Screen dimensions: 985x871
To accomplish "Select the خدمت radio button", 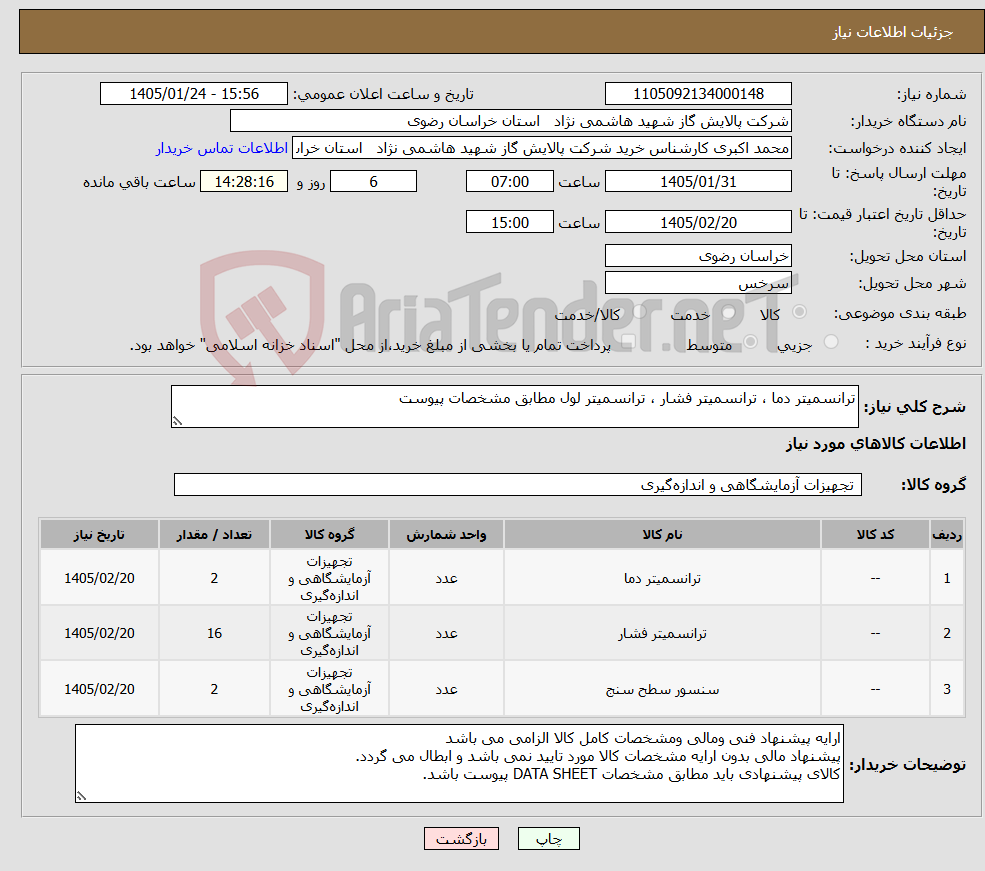I will click(729, 311).
